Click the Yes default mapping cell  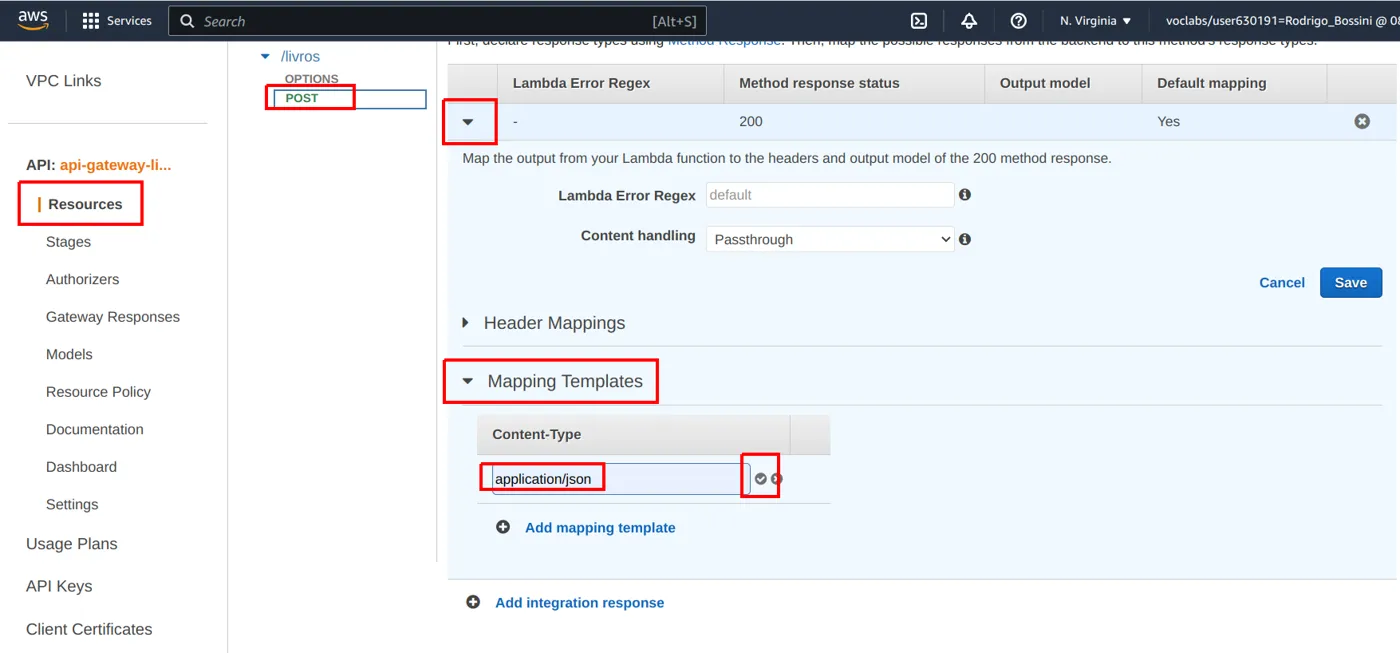[x=1168, y=121]
